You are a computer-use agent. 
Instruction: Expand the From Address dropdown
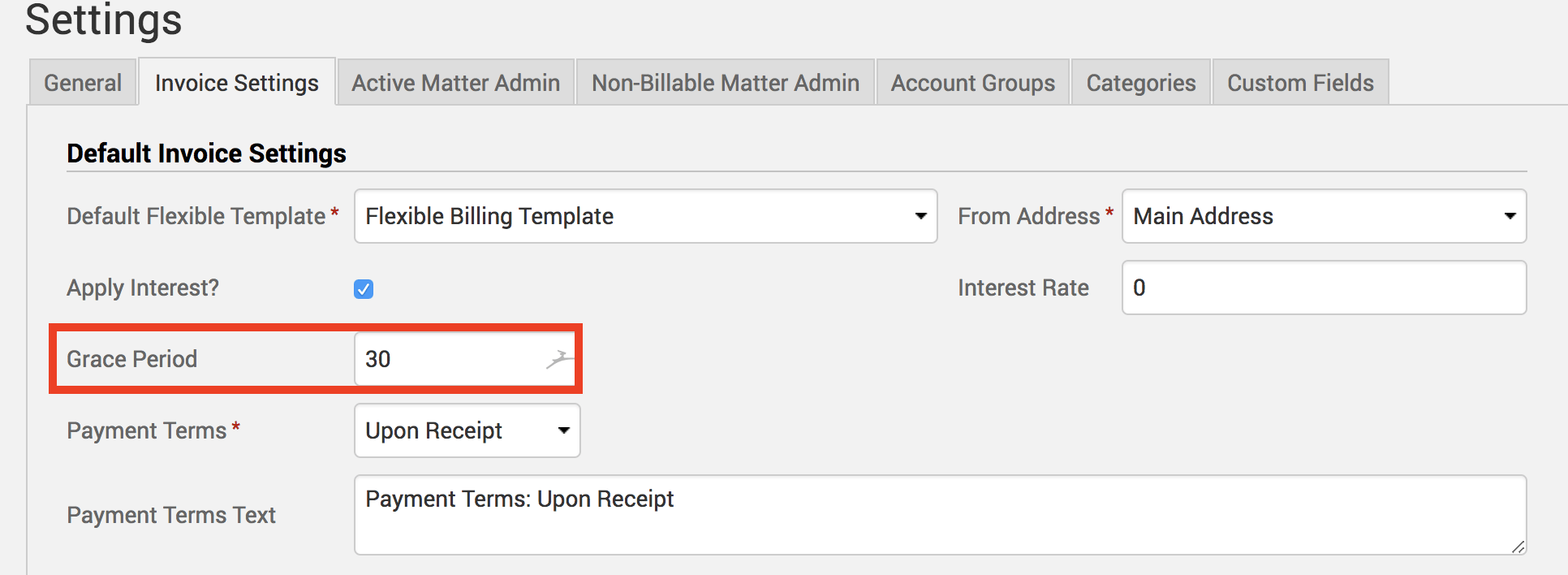[1323, 216]
